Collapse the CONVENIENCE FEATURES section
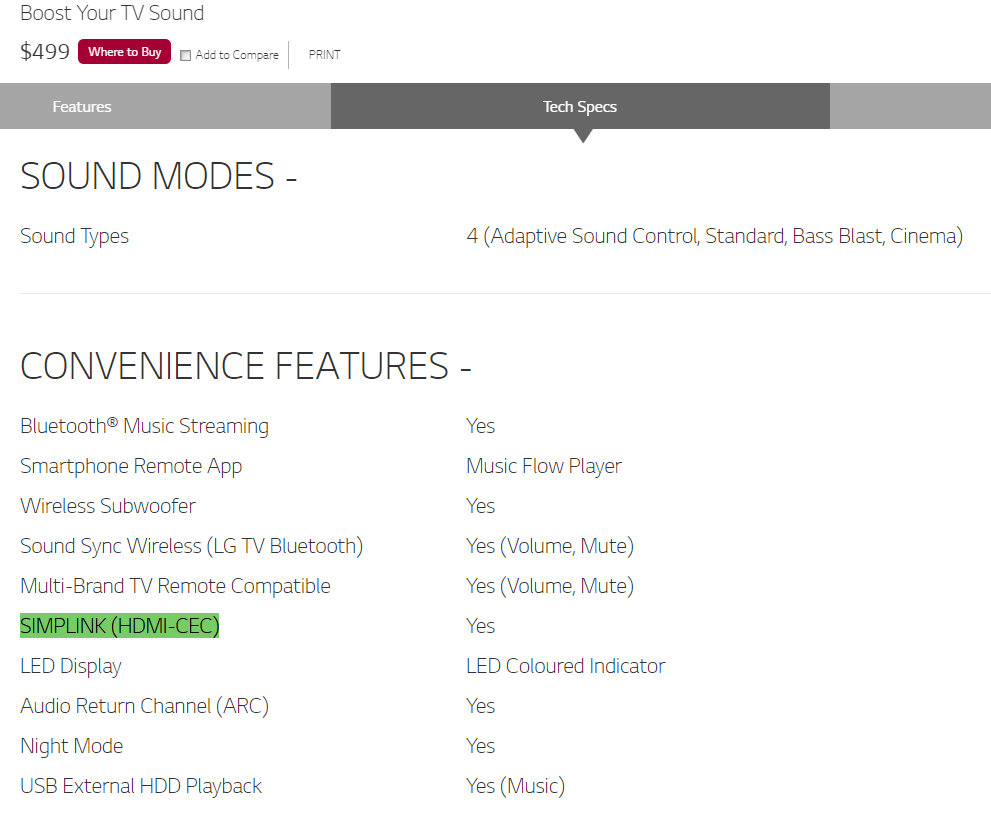Image resolution: width=991 pixels, height=829 pixels. (245, 366)
